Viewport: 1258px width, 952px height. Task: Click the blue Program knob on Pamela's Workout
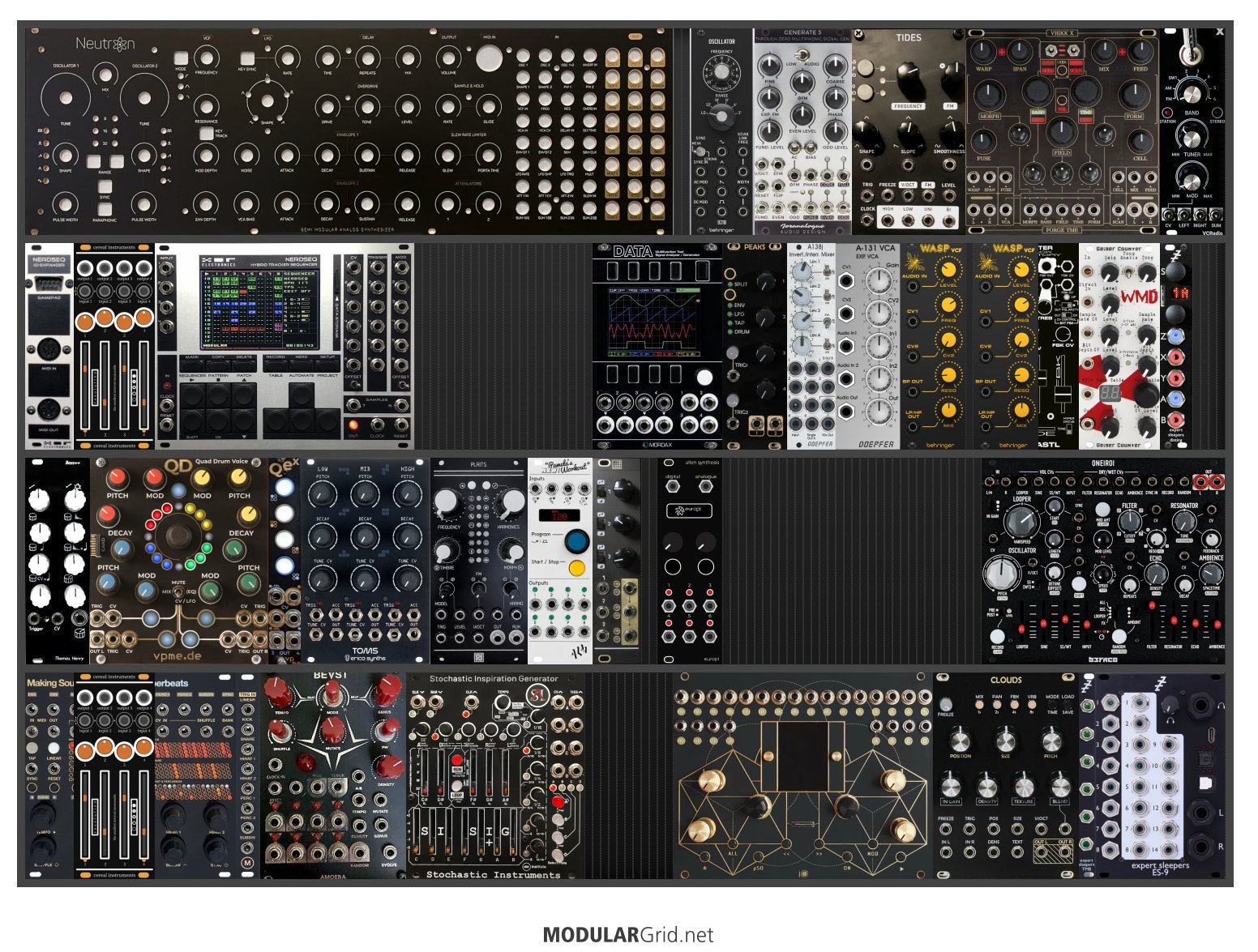click(x=577, y=540)
